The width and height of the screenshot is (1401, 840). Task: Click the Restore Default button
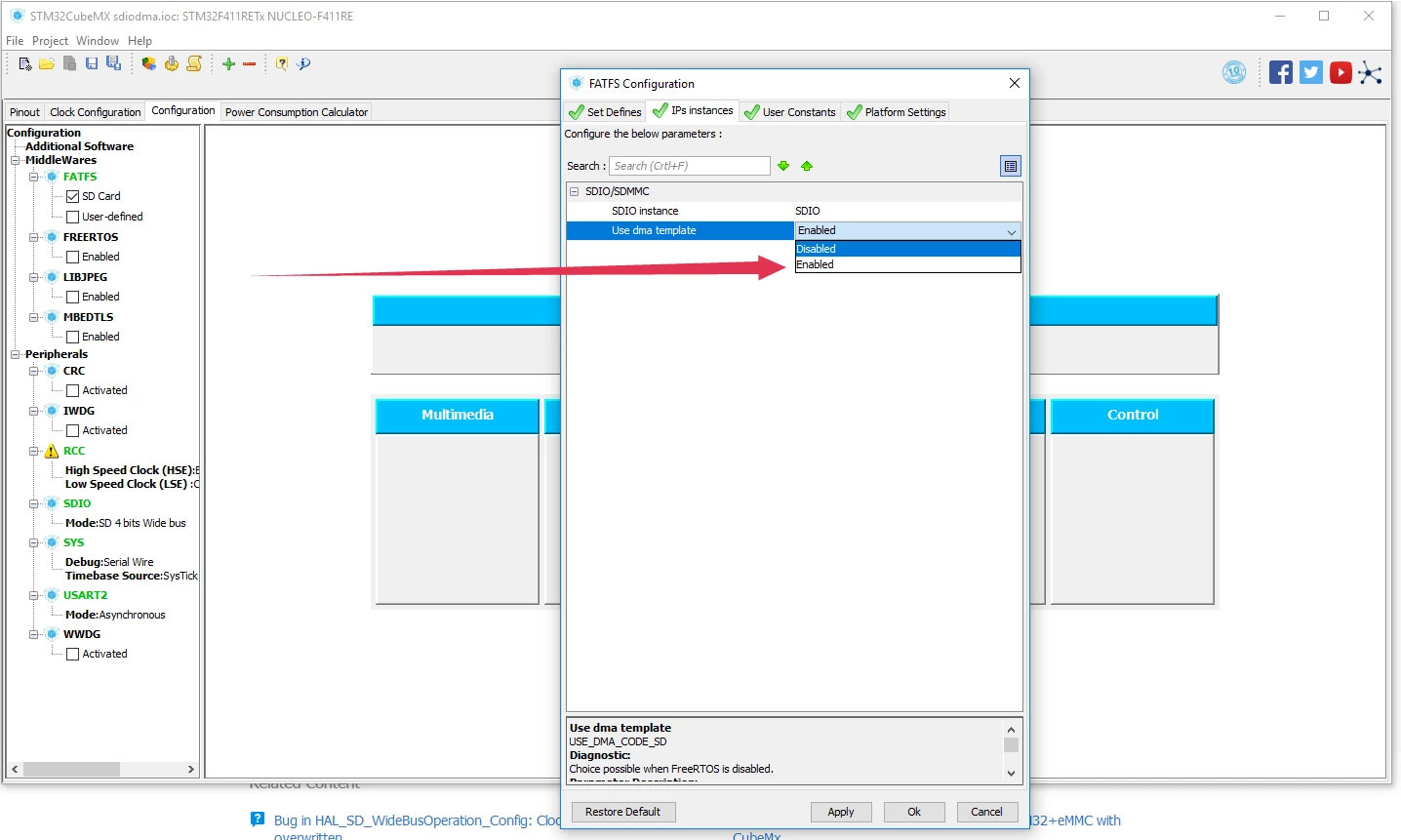point(622,812)
